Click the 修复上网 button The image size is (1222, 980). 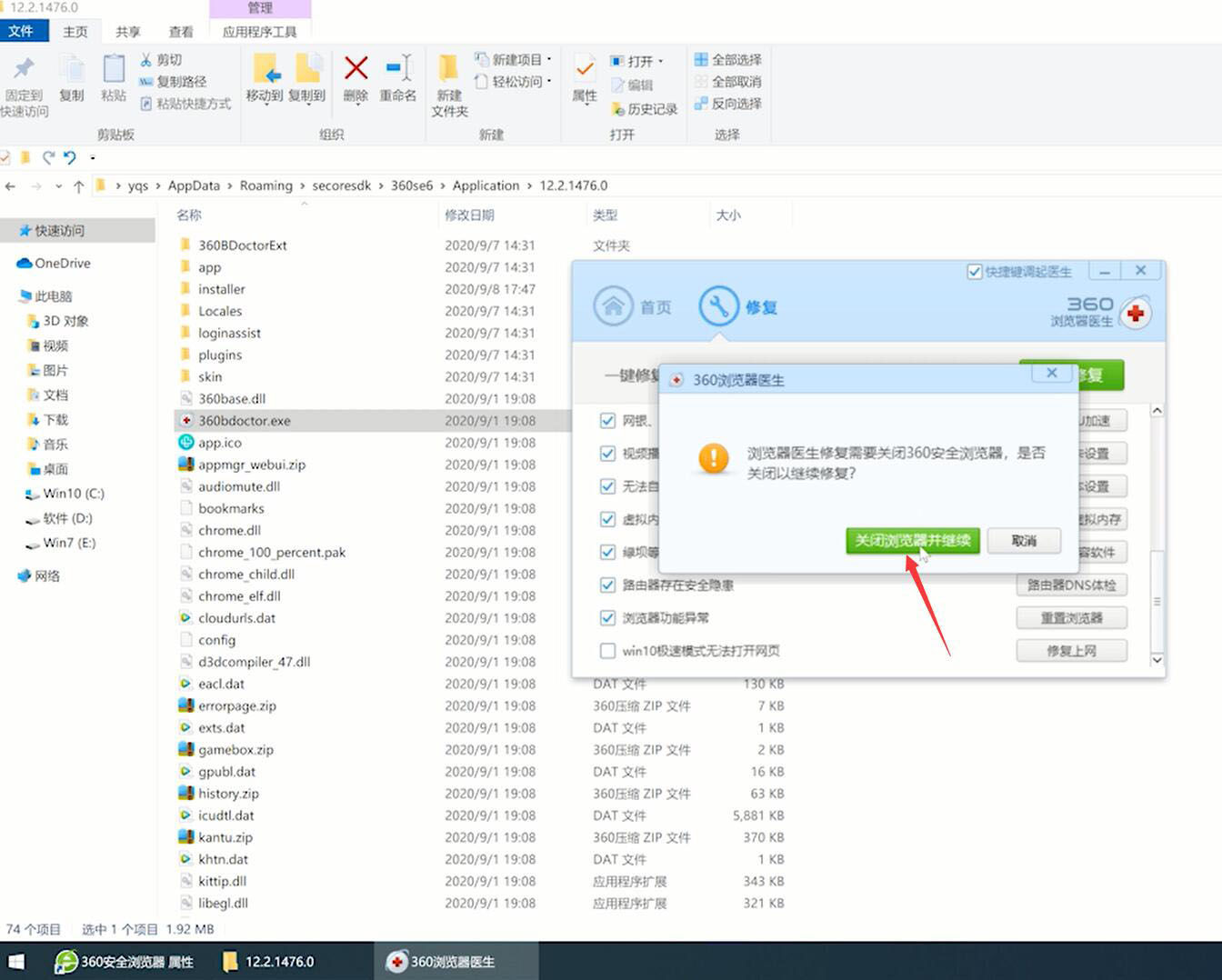pyautogui.click(x=1071, y=651)
